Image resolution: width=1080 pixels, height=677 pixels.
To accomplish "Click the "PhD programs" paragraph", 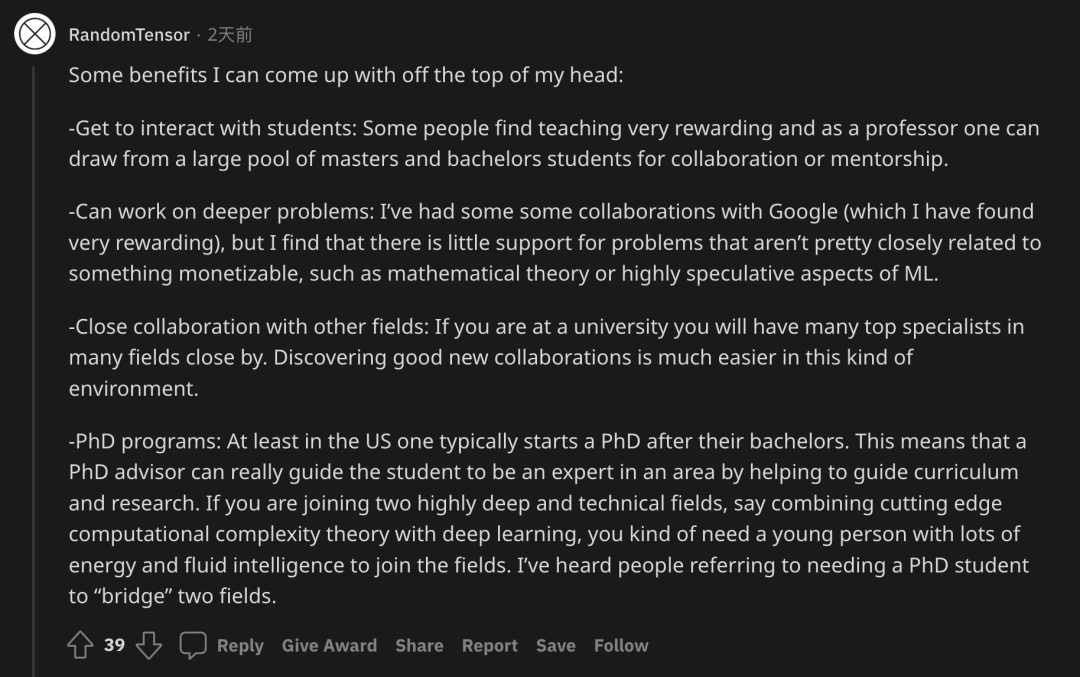I will coord(540,518).
